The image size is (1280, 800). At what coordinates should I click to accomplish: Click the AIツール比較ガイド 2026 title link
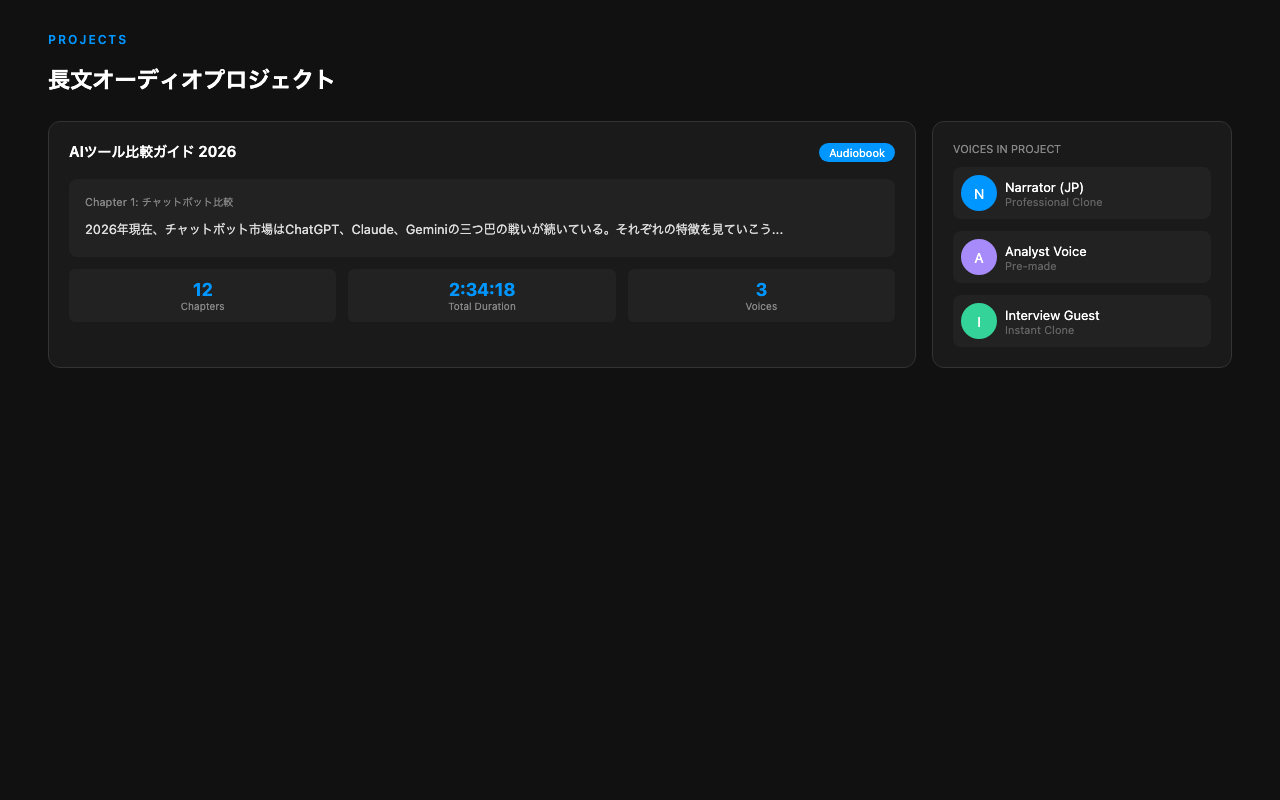pyautogui.click(x=151, y=152)
